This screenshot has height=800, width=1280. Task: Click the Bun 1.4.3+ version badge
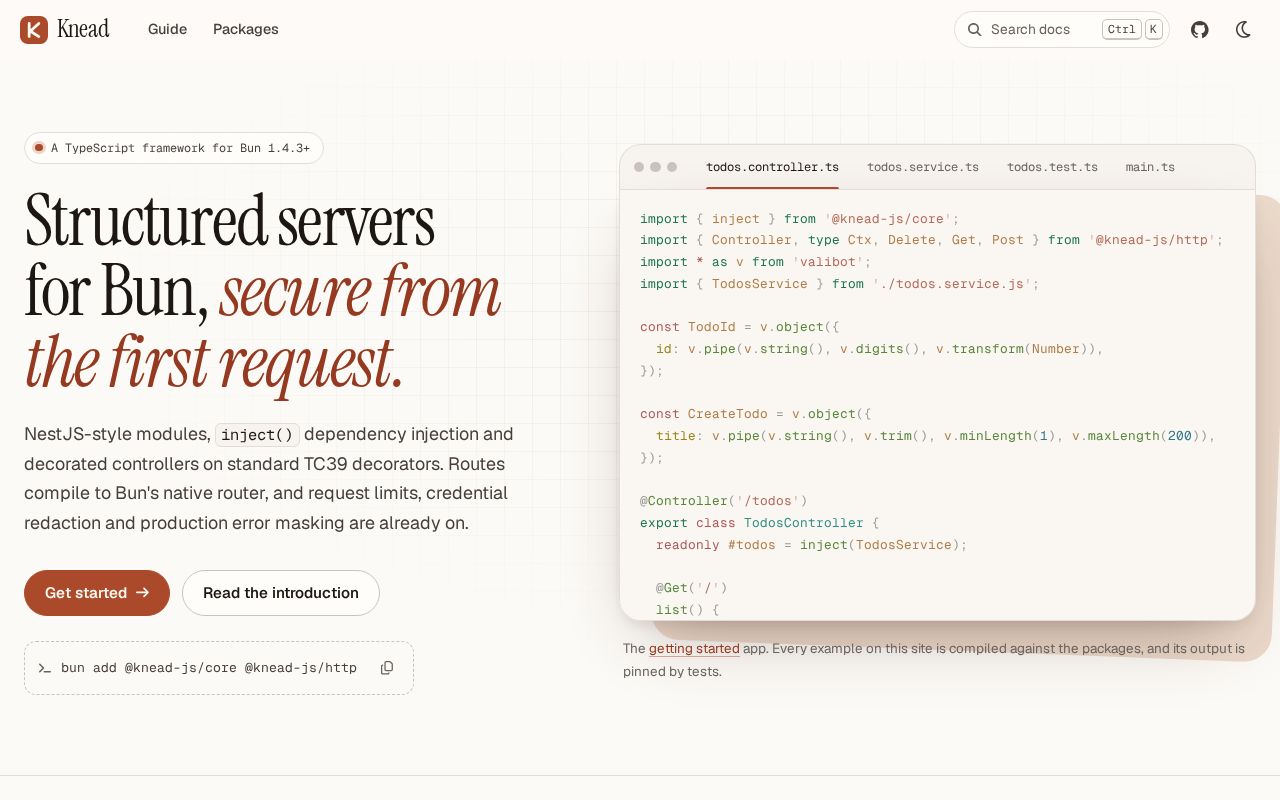[174, 148]
